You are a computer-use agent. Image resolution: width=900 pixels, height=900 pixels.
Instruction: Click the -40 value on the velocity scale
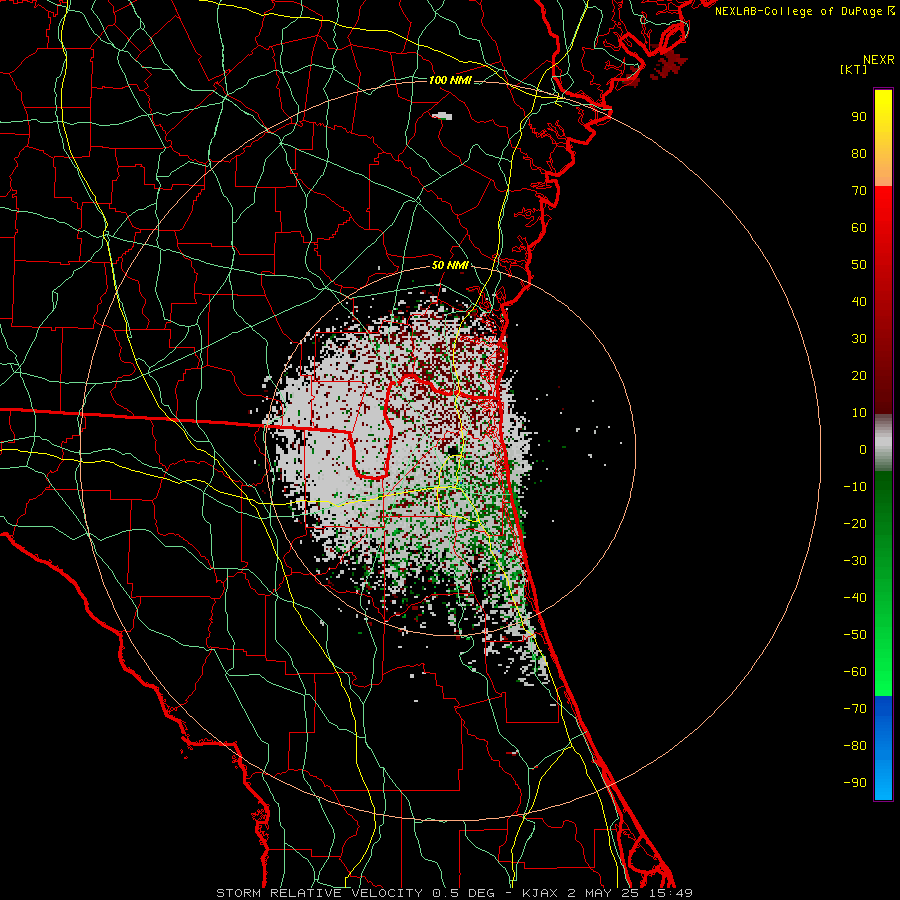(x=855, y=598)
